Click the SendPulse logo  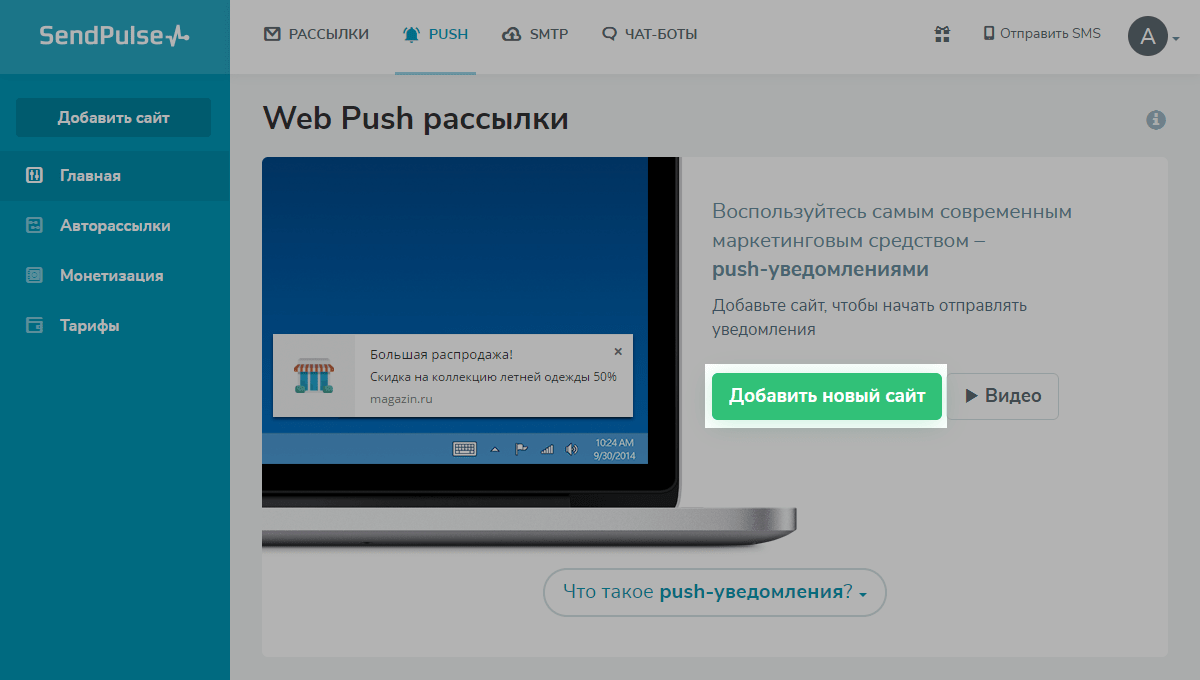click(x=114, y=36)
